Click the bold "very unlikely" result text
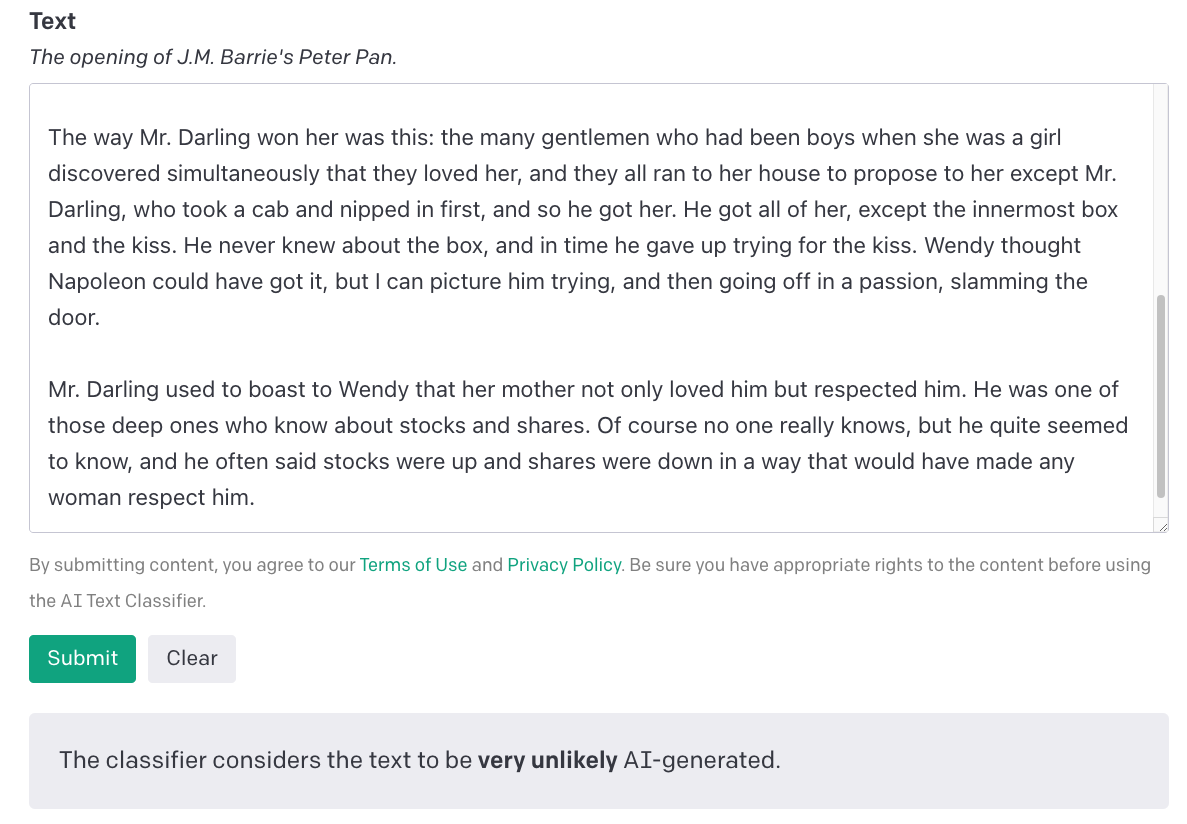 point(547,760)
